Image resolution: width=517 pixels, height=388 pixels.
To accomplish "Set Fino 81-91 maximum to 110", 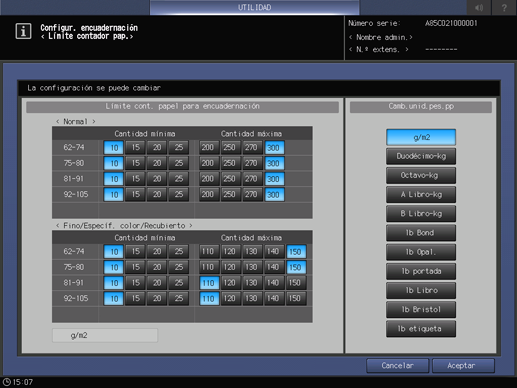I will (x=209, y=283).
